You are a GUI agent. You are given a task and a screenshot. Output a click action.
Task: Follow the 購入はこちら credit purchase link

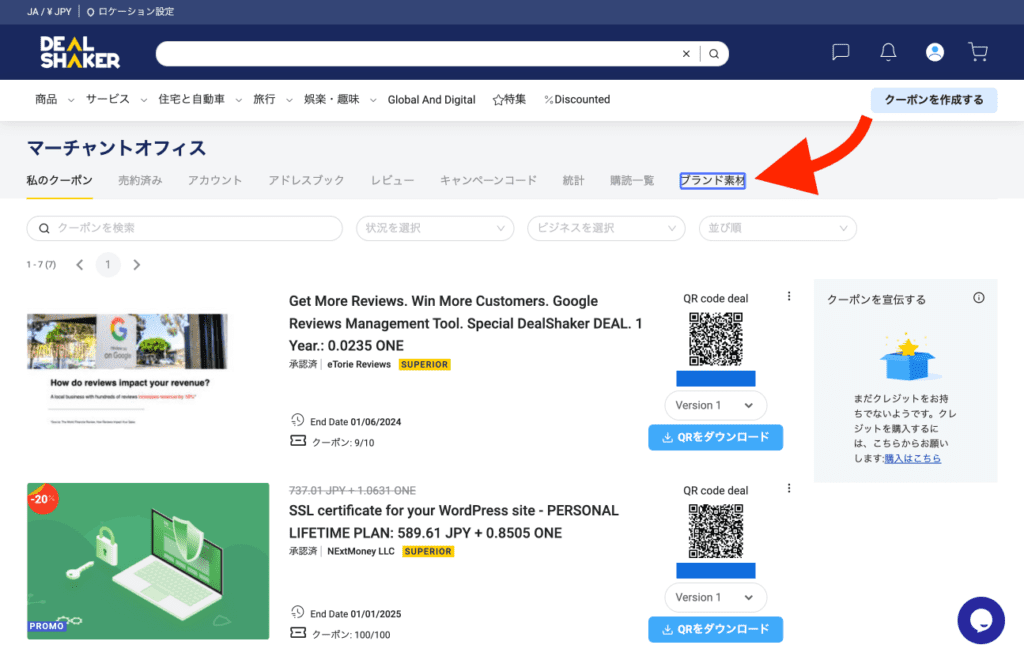[913, 458]
